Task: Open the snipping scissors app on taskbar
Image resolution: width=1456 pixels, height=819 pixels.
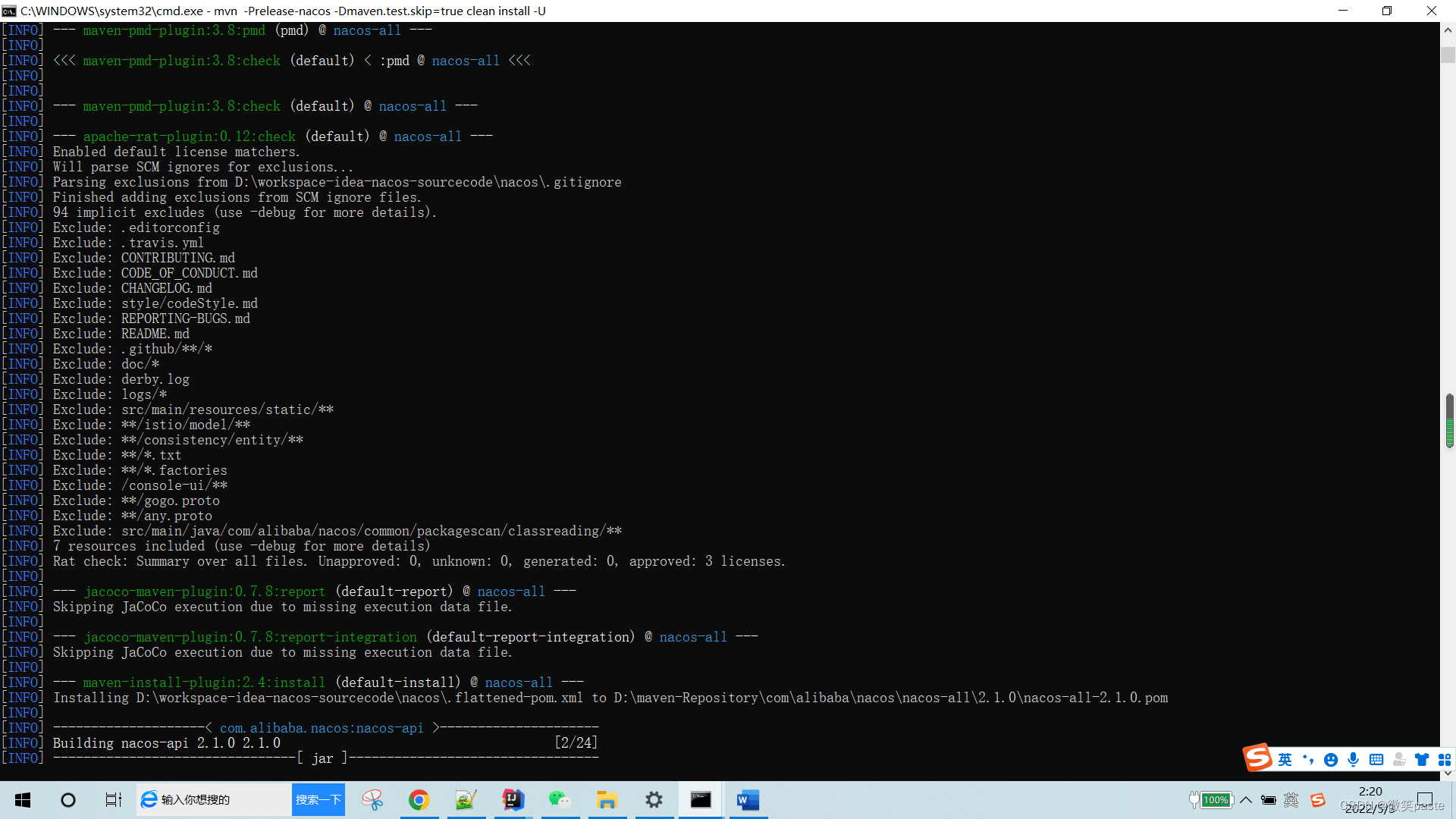Action: point(372,800)
